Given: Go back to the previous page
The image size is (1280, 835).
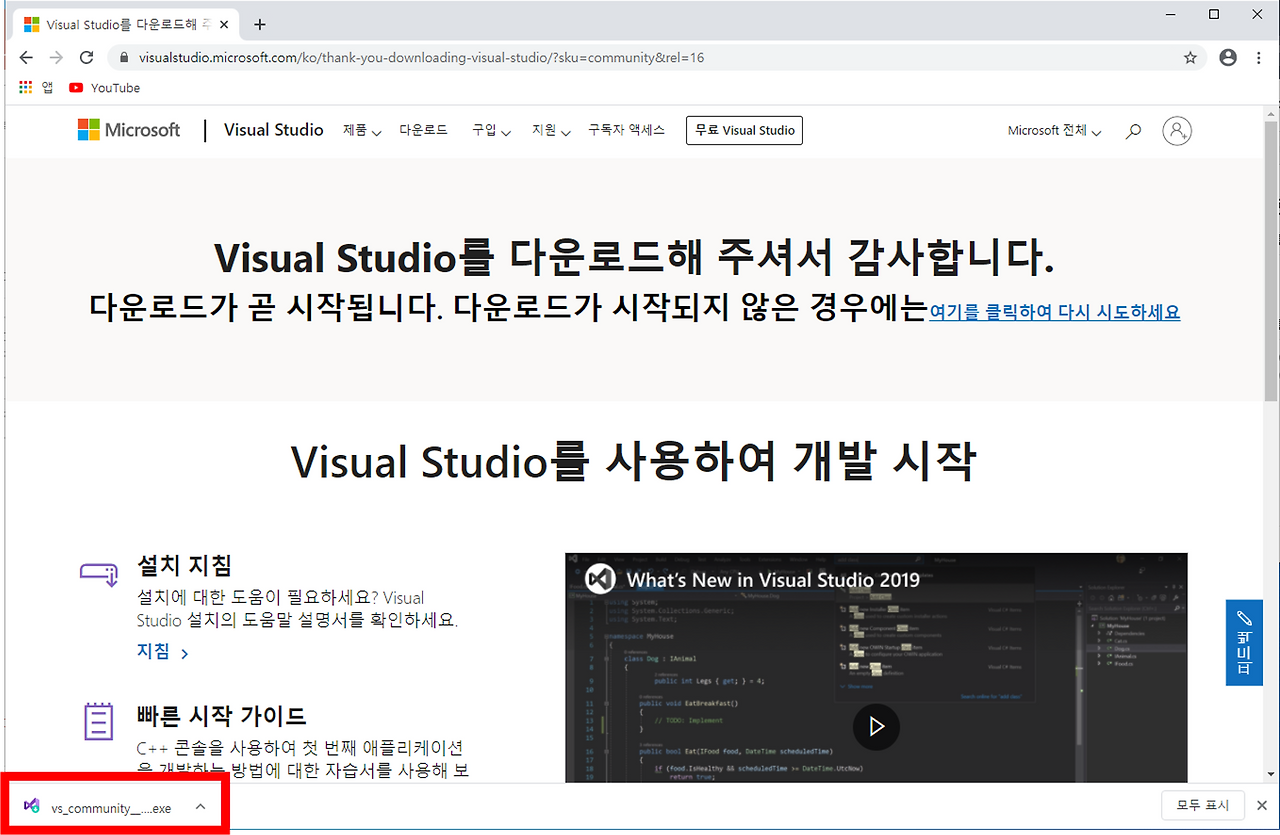Looking at the screenshot, I should coord(26,58).
